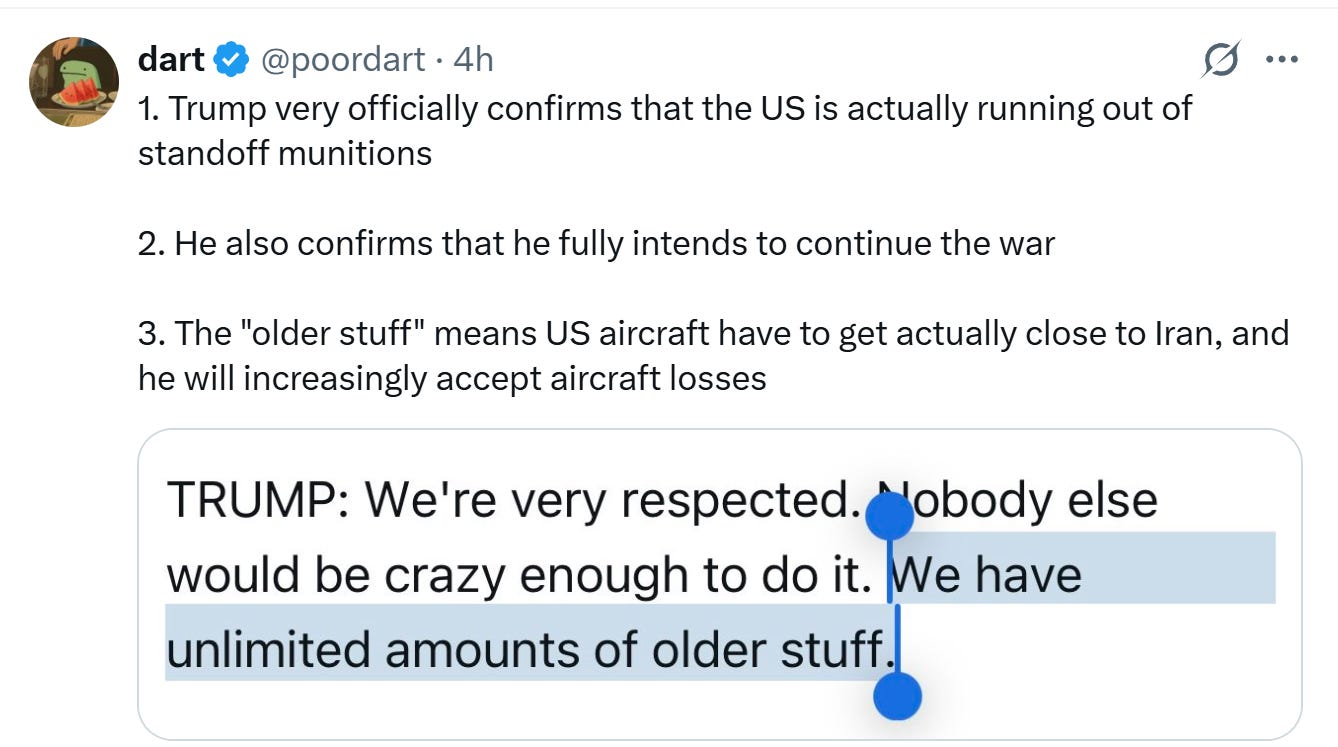Click the blue verified checkmark badge
1338x747 pixels.
pos(232,60)
